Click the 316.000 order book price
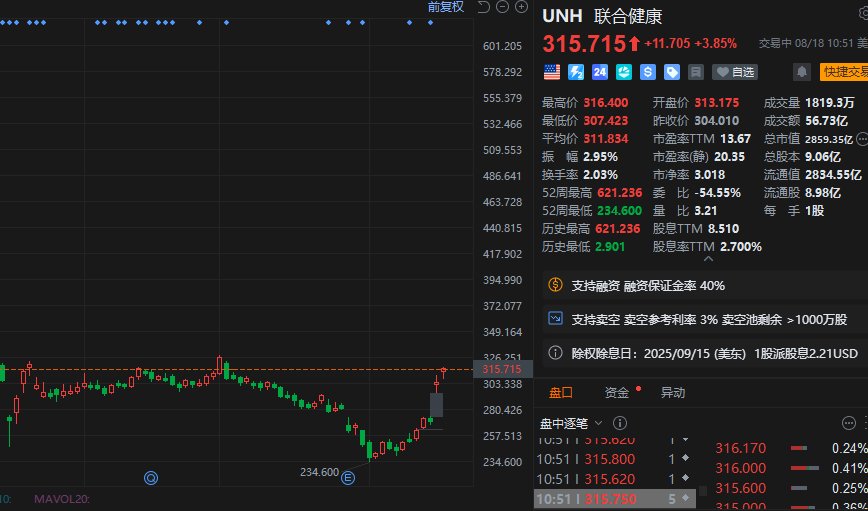 [741, 468]
